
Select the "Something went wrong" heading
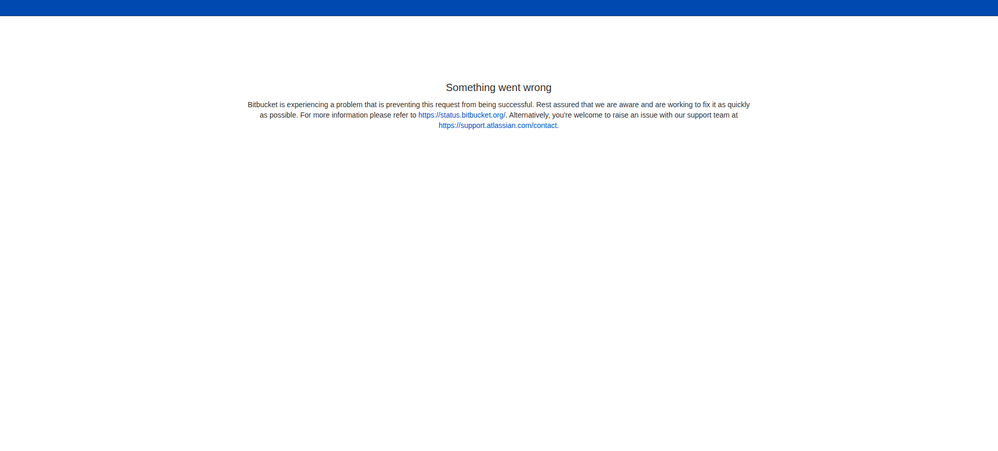click(498, 88)
